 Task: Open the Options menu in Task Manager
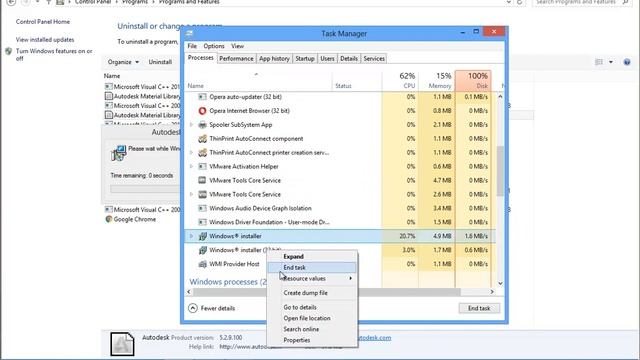tap(214, 46)
